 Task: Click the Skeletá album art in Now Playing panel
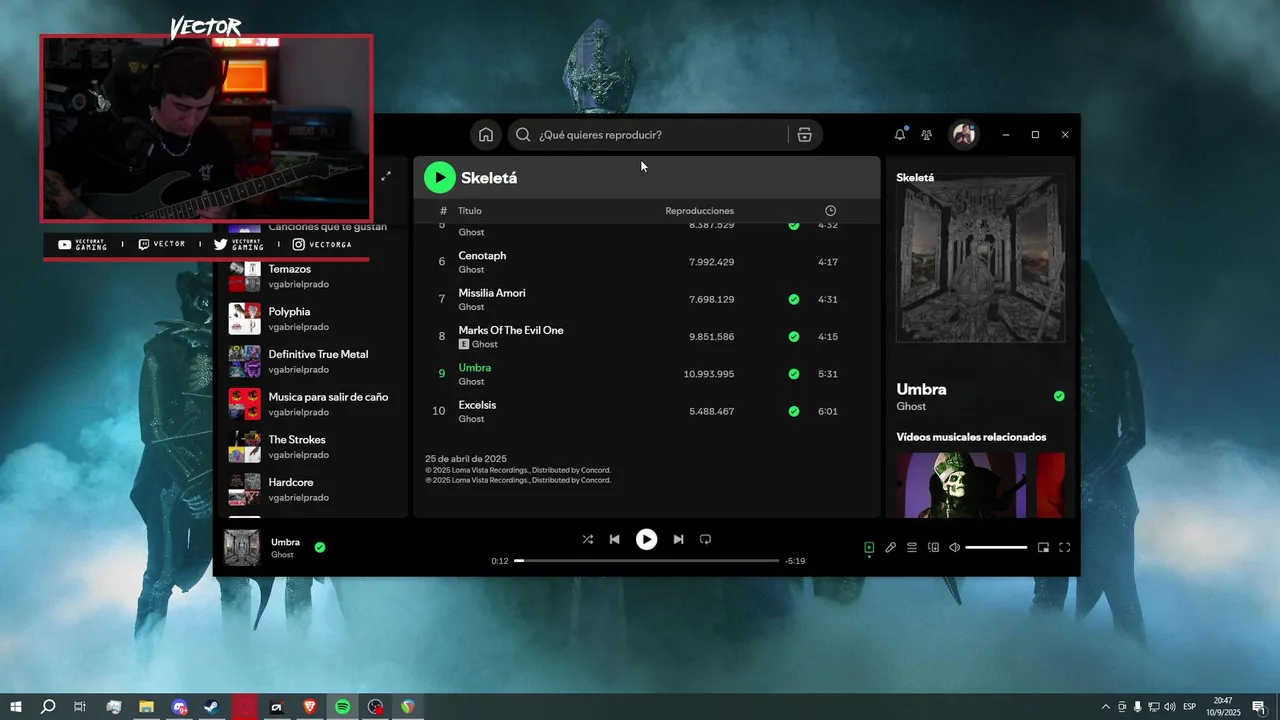pyautogui.click(x=980, y=259)
